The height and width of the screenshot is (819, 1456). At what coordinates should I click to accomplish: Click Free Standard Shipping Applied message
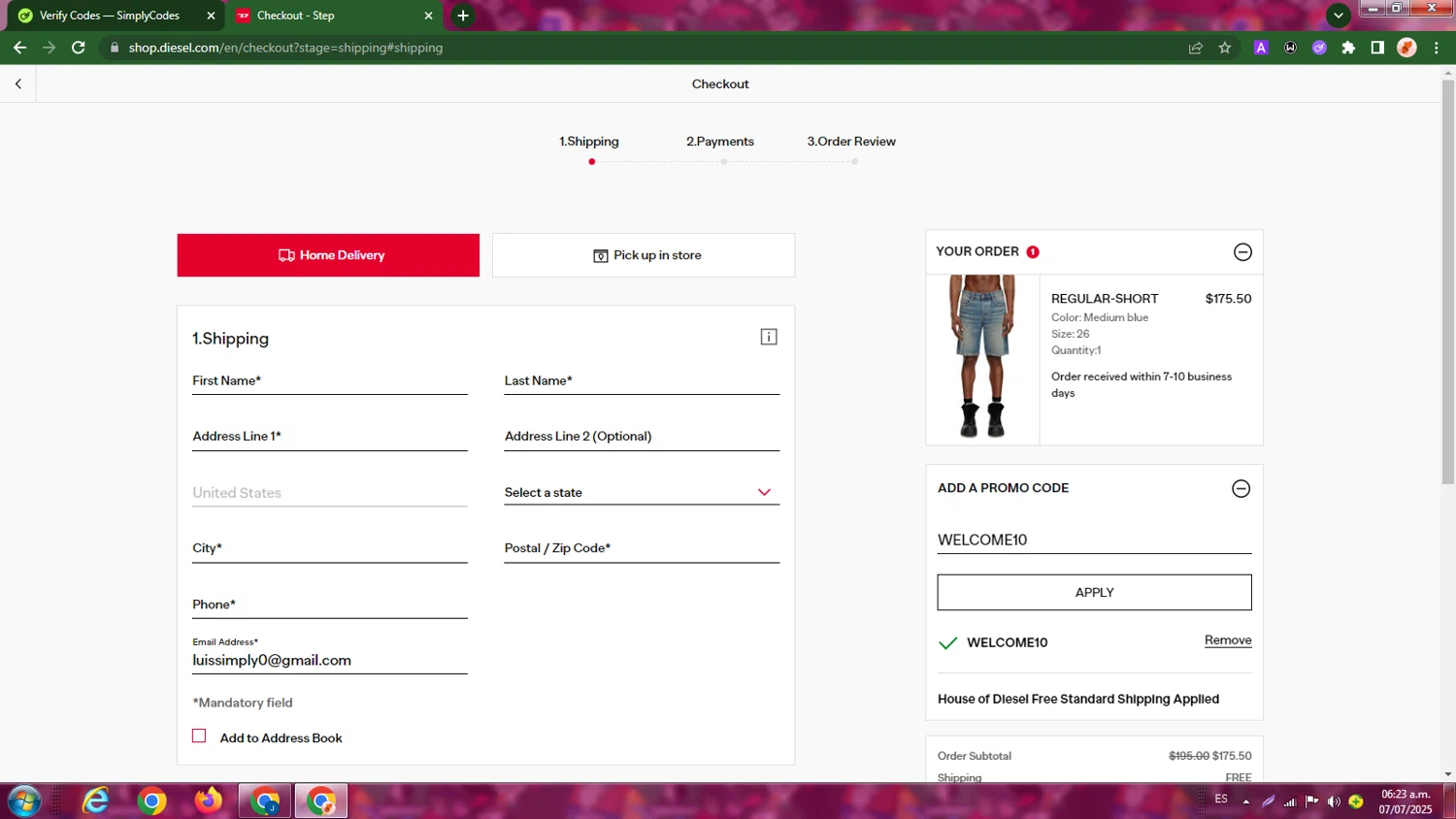click(x=1078, y=699)
